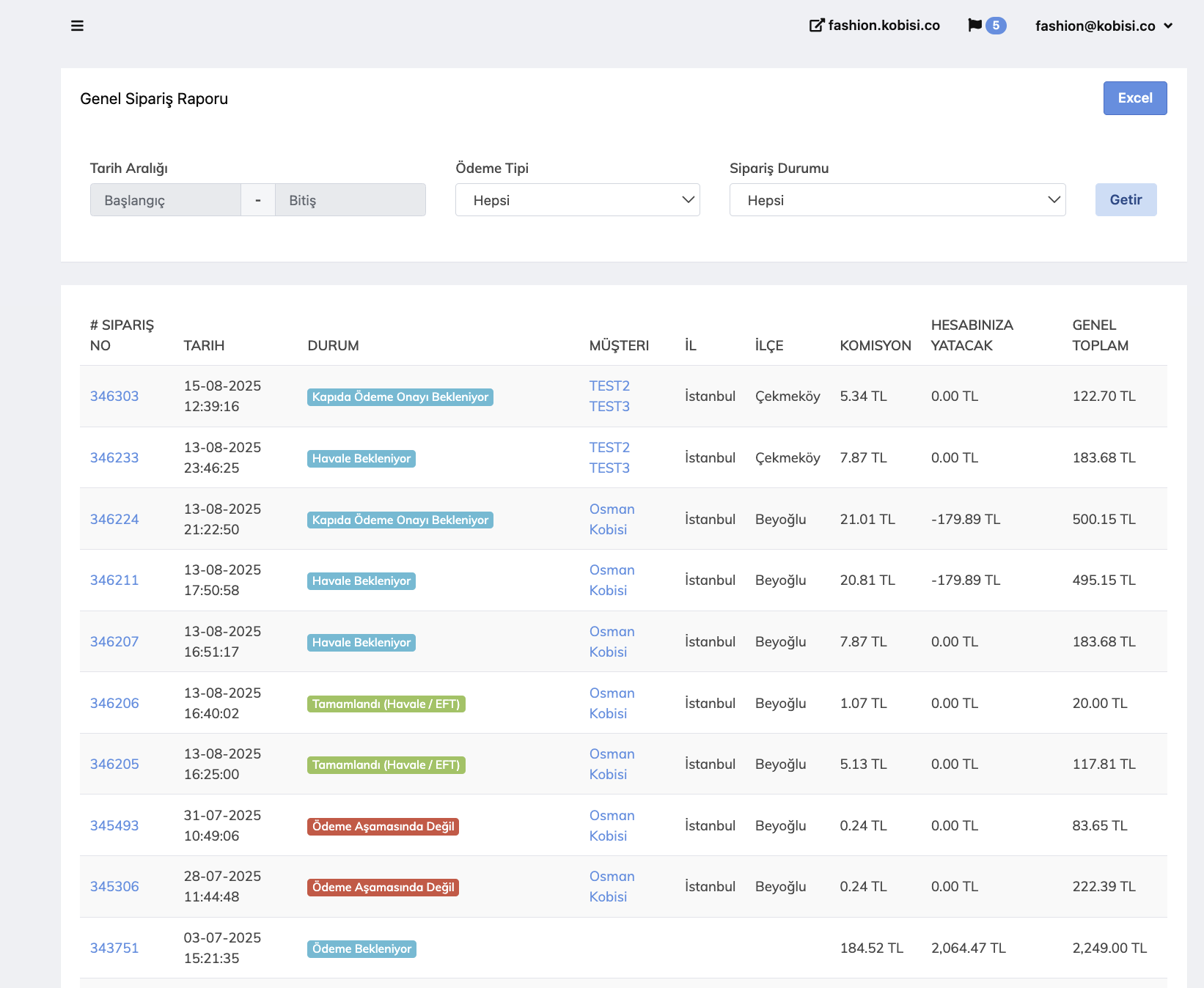Click the external link icon beside fashion.kobisi.co

click(816, 26)
